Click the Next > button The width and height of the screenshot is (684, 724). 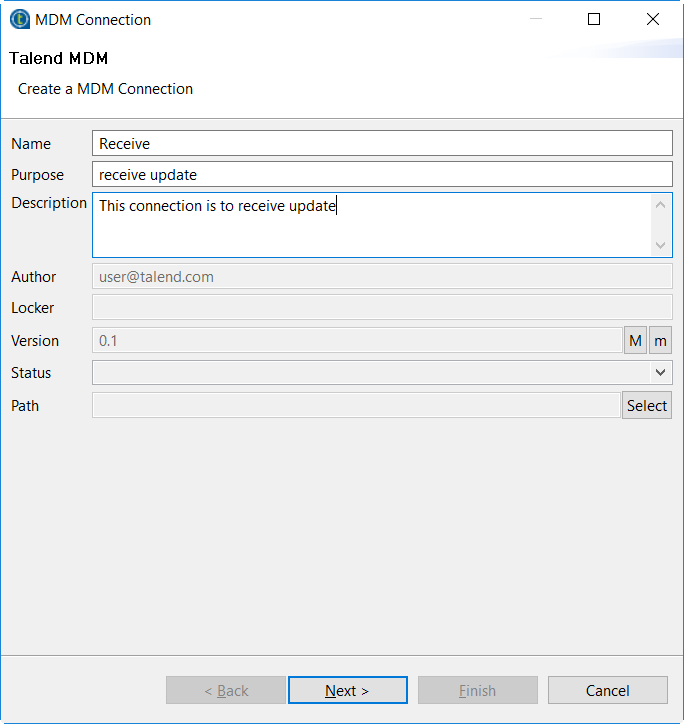(347, 690)
